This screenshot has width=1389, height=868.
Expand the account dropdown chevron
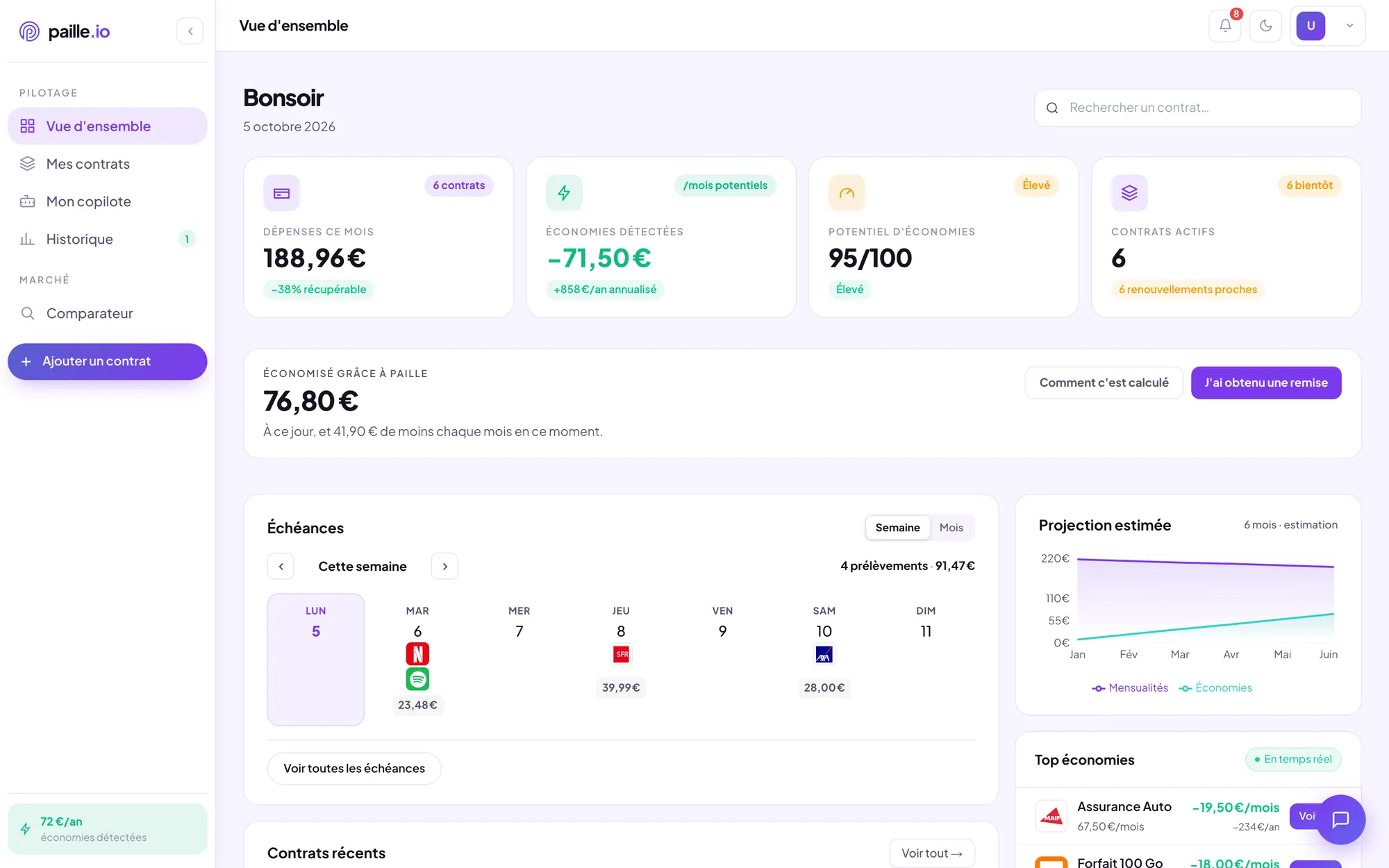(1349, 26)
